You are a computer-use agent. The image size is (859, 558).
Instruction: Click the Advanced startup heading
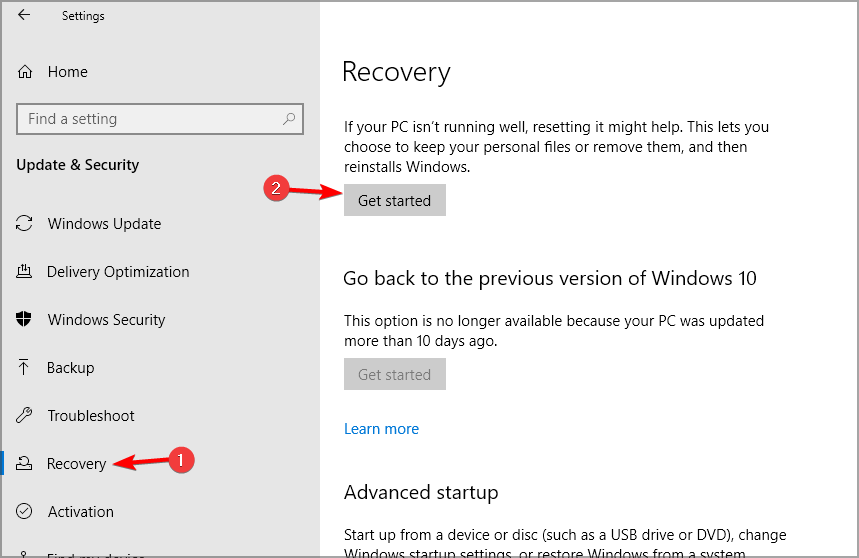[421, 492]
